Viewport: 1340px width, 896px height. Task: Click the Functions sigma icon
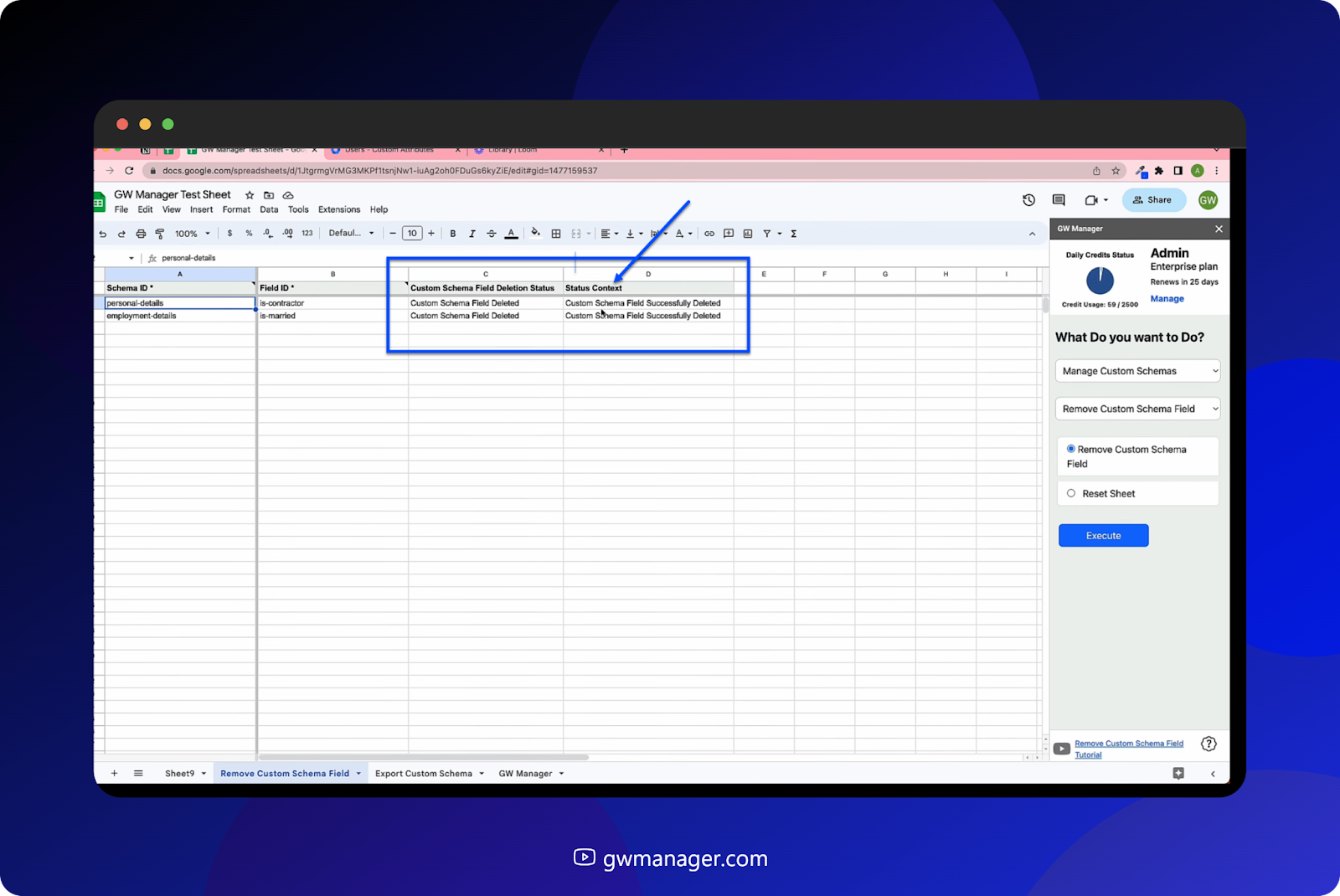coord(794,234)
